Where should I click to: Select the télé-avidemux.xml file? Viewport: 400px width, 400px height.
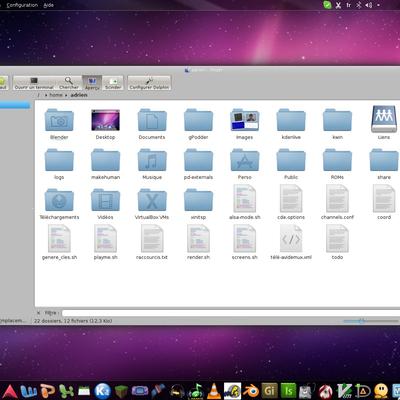pyautogui.click(x=291, y=242)
